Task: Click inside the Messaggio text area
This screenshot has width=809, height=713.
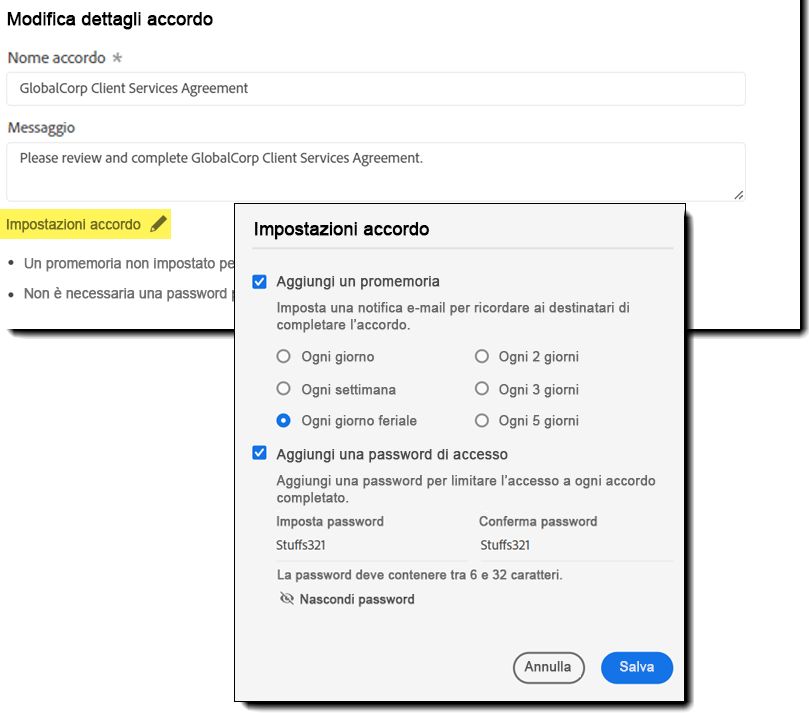Action: point(376,172)
